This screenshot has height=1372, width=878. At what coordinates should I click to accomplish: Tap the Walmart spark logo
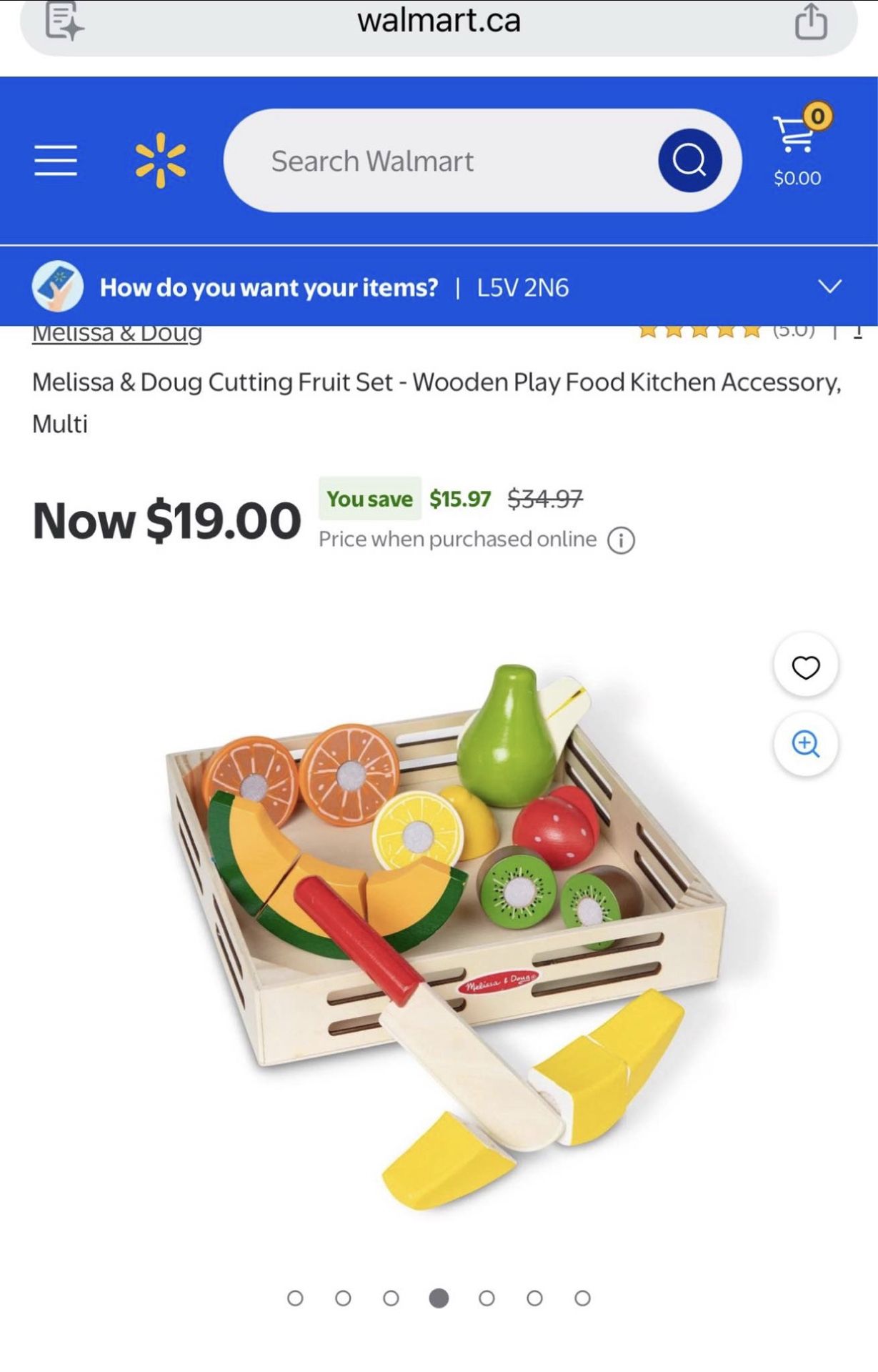pos(161,160)
